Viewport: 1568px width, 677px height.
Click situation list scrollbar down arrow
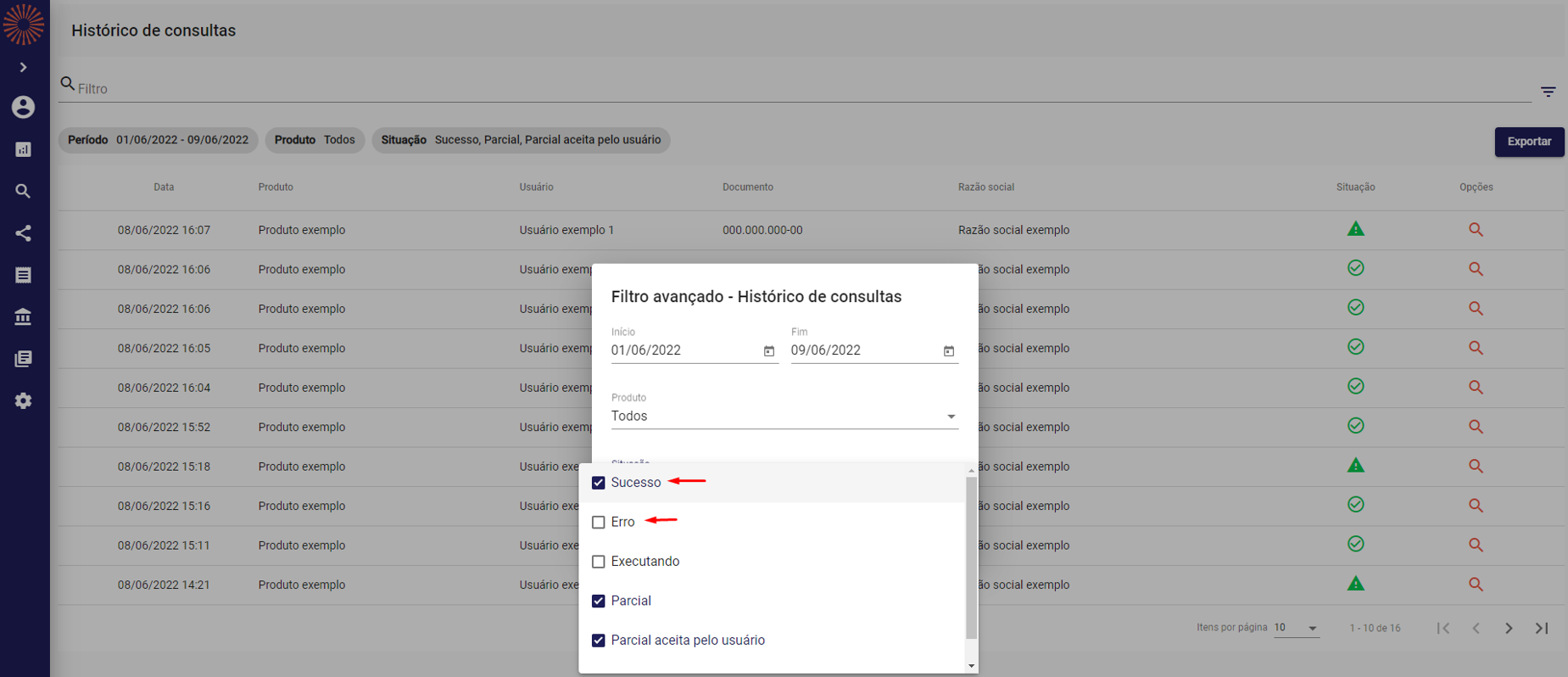point(971,666)
